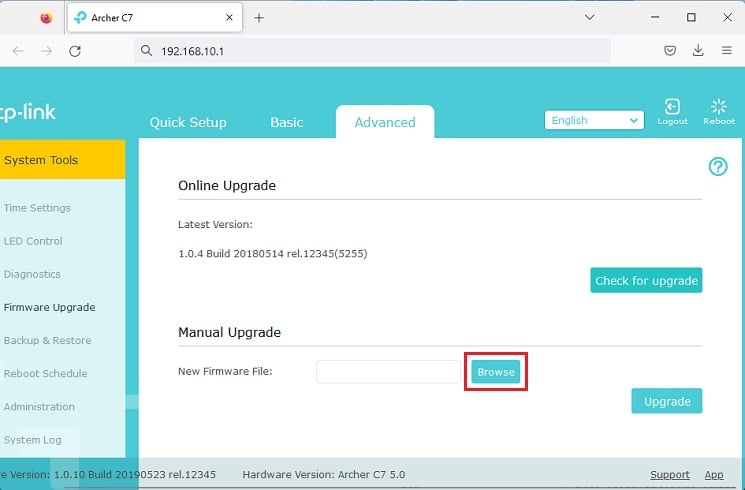This screenshot has height=490, width=745.
Task: Click the Manual Upgrade heading
Action: tap(229, 332)
